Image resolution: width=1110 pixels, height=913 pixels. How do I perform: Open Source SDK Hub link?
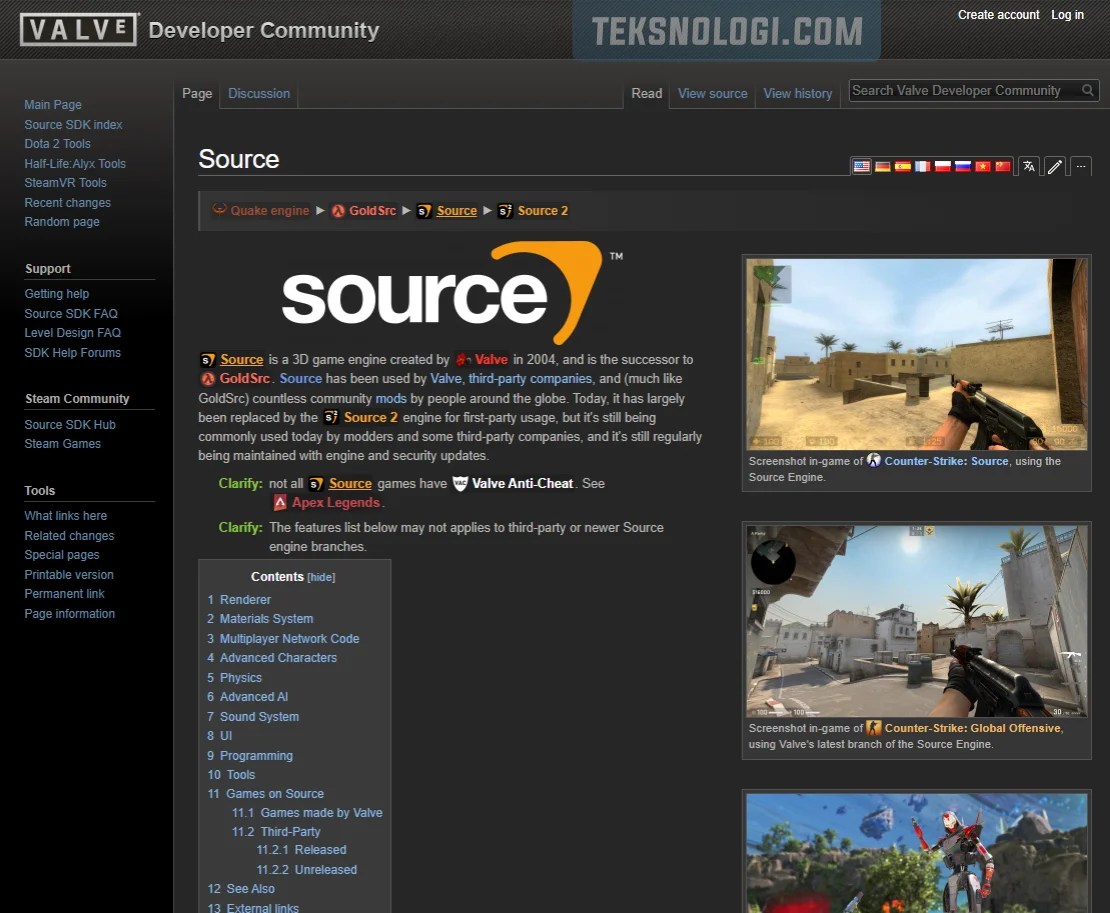point(69,425)
